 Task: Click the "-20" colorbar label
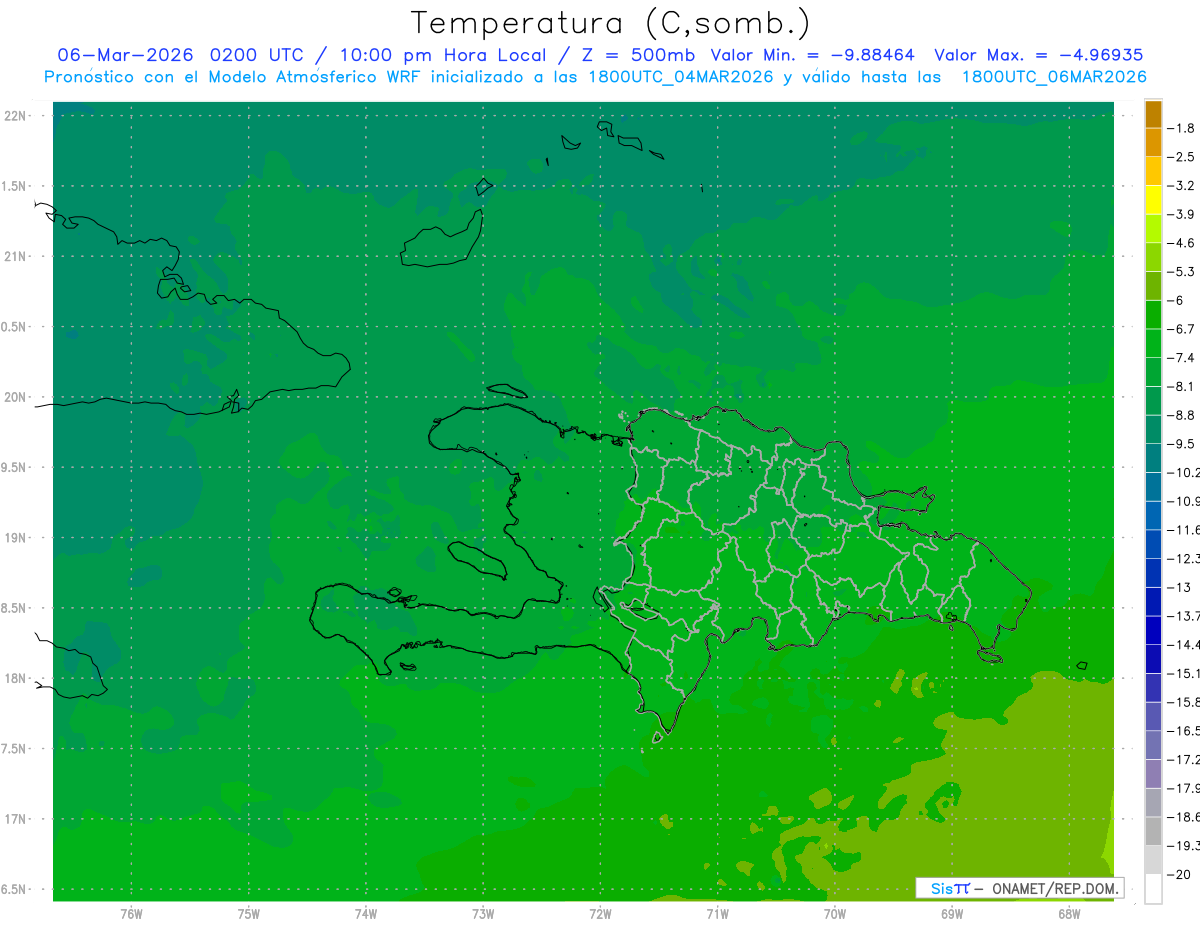(x=1180, y=875)
